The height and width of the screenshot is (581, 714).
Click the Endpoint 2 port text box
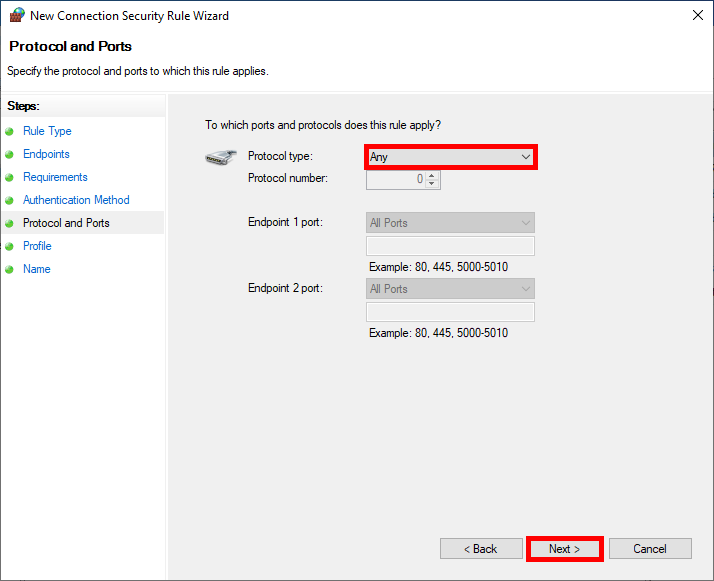pos(450,312)
